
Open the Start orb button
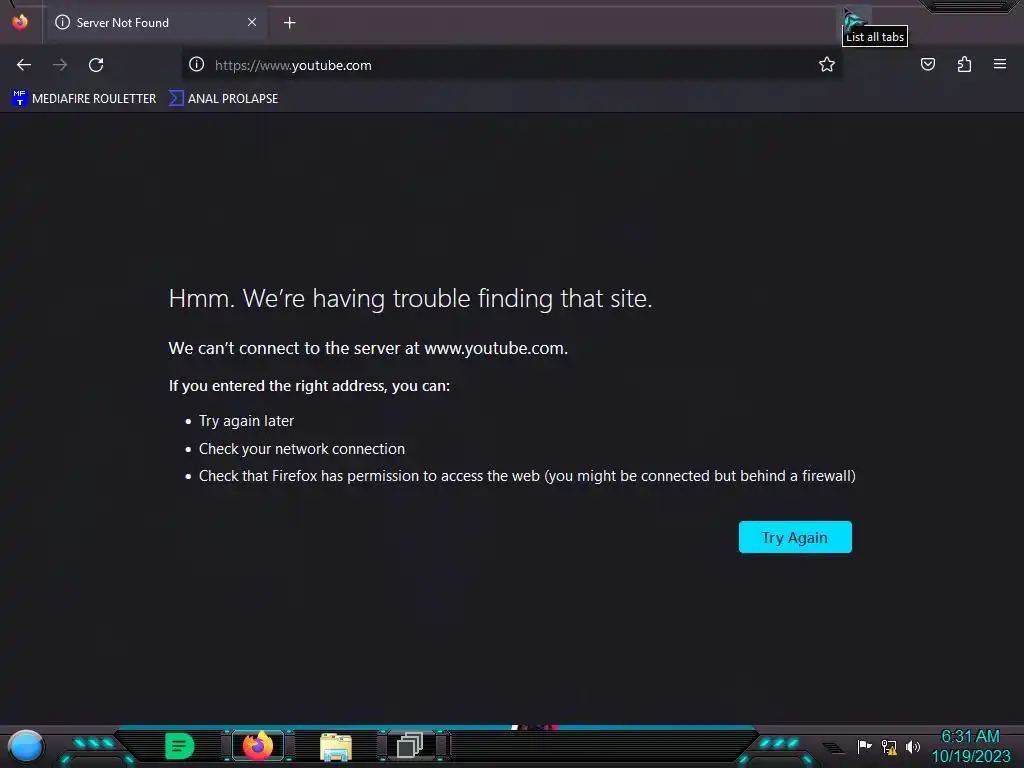25,746
